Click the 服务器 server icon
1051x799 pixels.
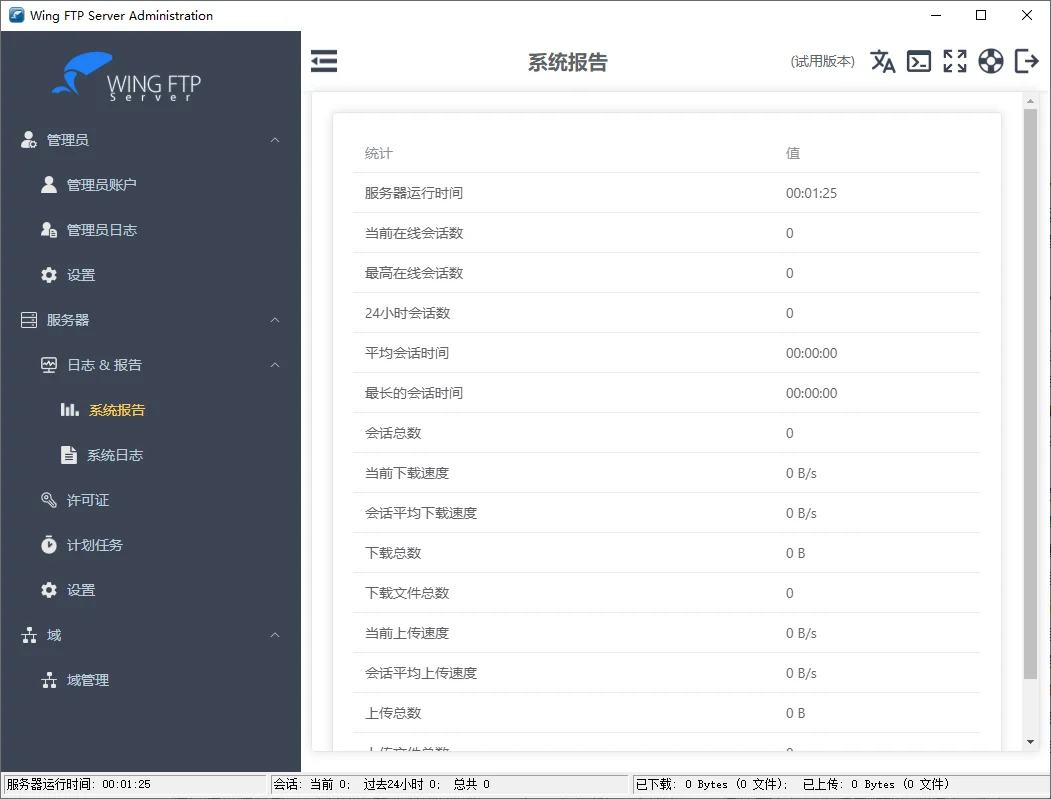click(29, 320)
